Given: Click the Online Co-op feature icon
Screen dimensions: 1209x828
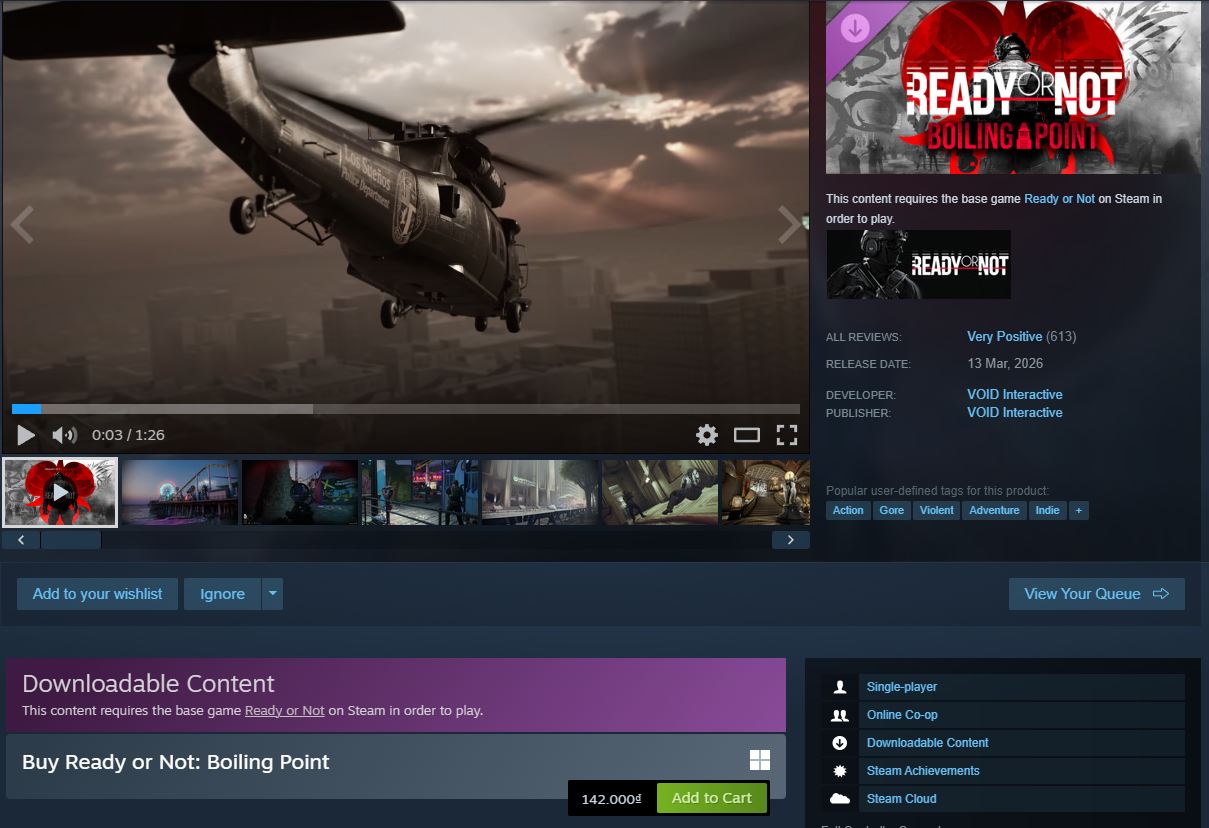Looking at the screenshot, I should point(840,714).
